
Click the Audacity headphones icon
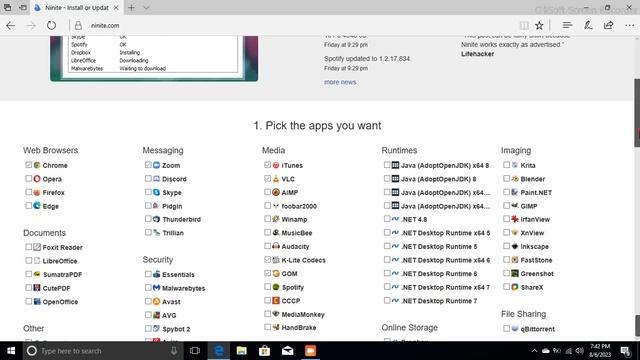click(276, 246)
